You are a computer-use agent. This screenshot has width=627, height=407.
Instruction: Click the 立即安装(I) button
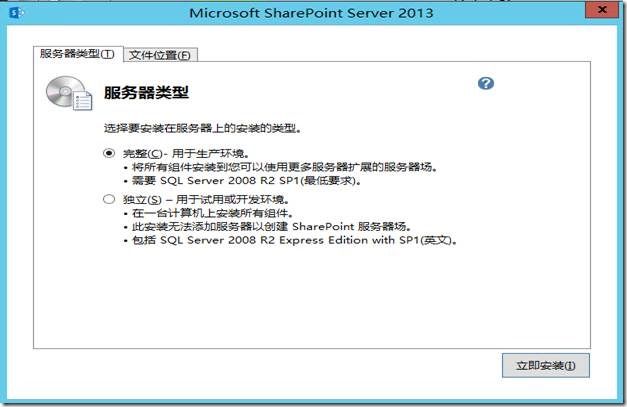pyautogui.click(x=546, y=365)
